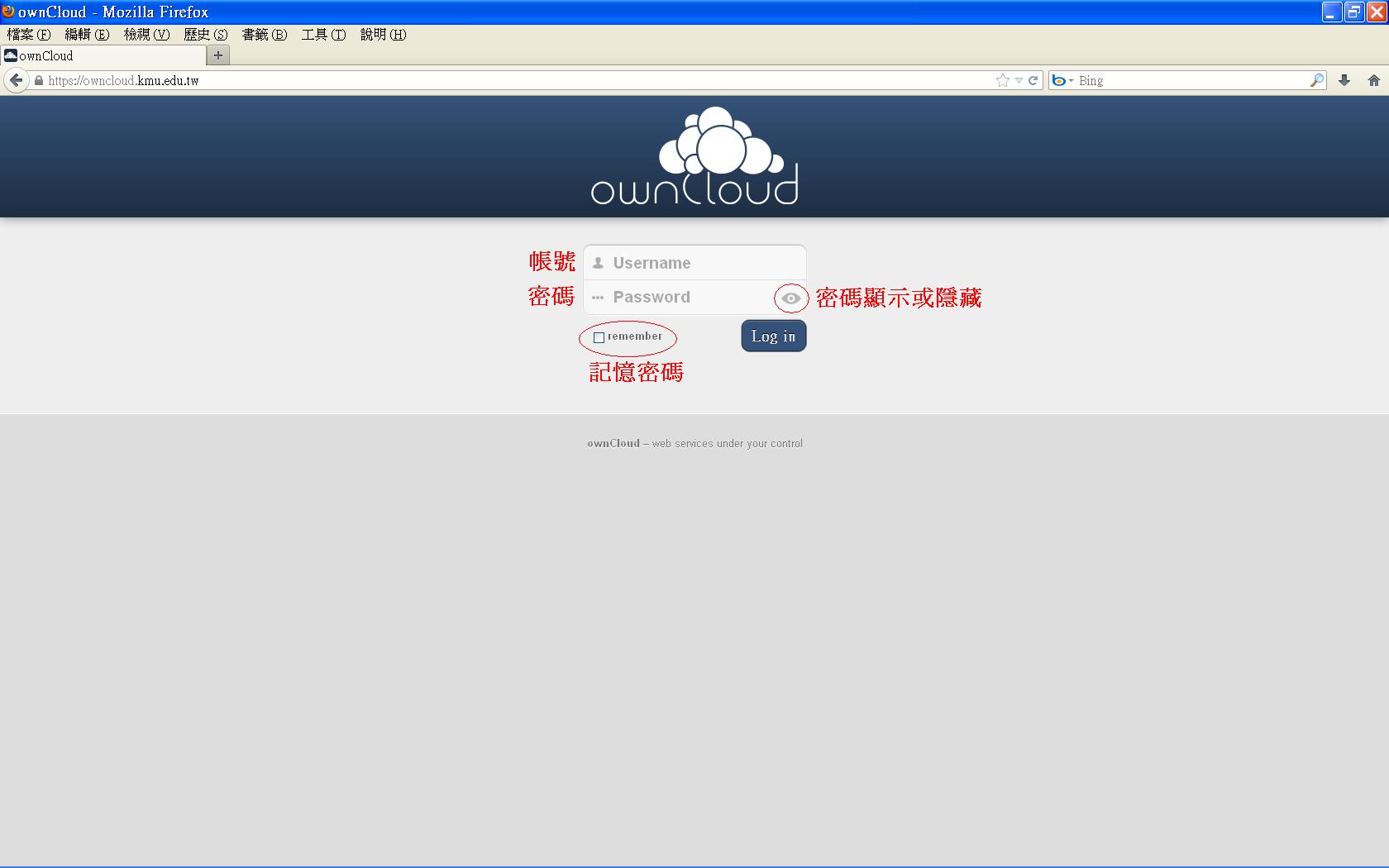Open the Bing search engine selector dropdown
This screenshot has height=868, width=1389.
point(1062,80)
